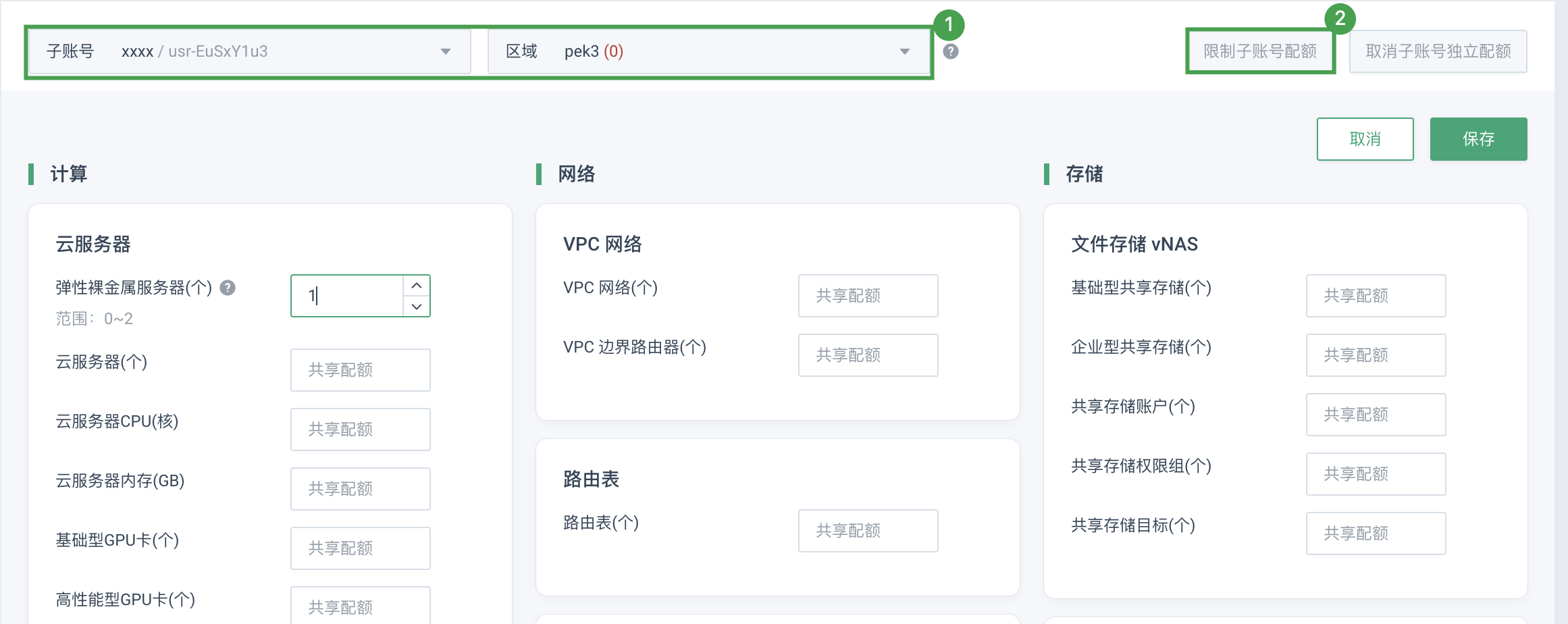Screen dimensions: 1568x624
Task: Click the VPC 网络(个) quota input
Action: pyautogui.click(x=868, y=296)
